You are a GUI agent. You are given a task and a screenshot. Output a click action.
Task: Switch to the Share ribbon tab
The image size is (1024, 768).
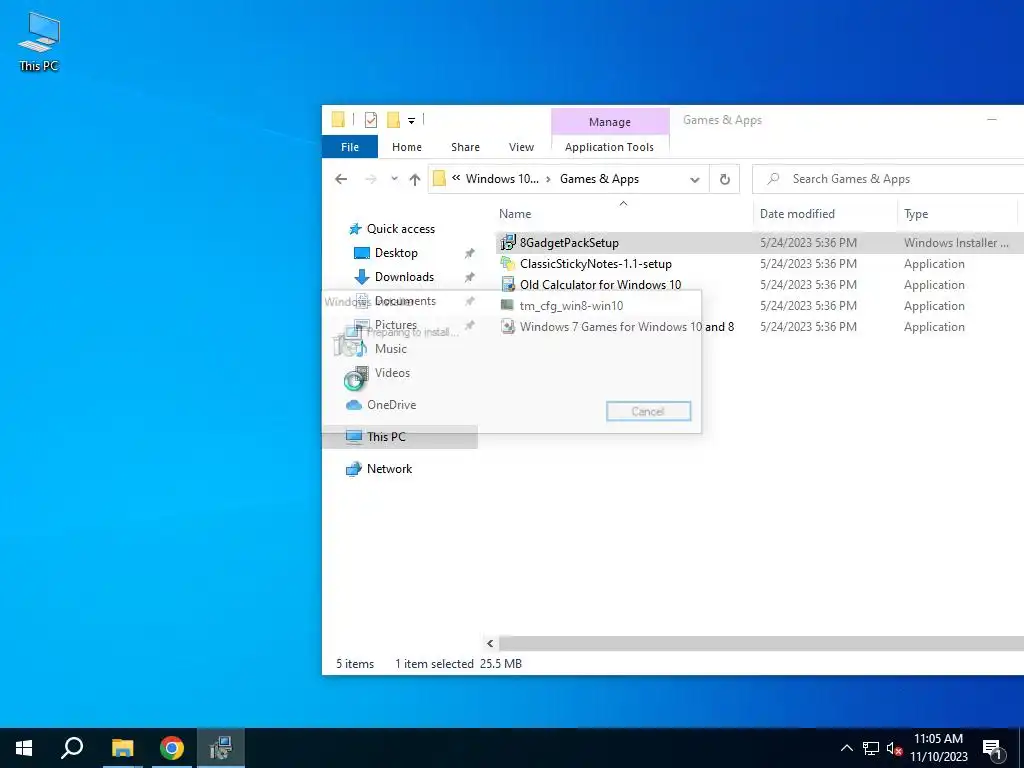tap(465, 147)
